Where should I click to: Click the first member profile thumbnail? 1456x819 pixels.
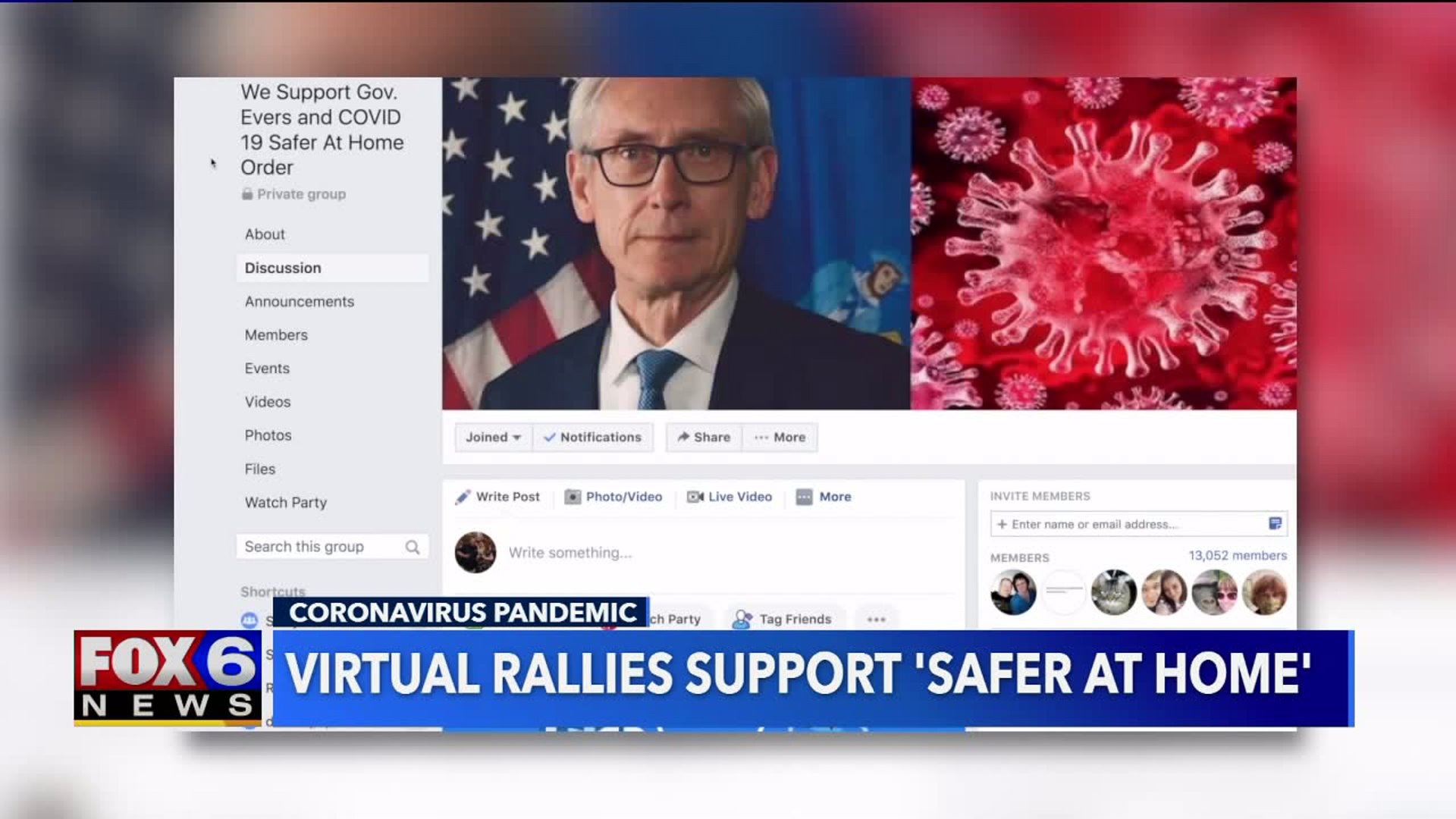click(1013, 592)
